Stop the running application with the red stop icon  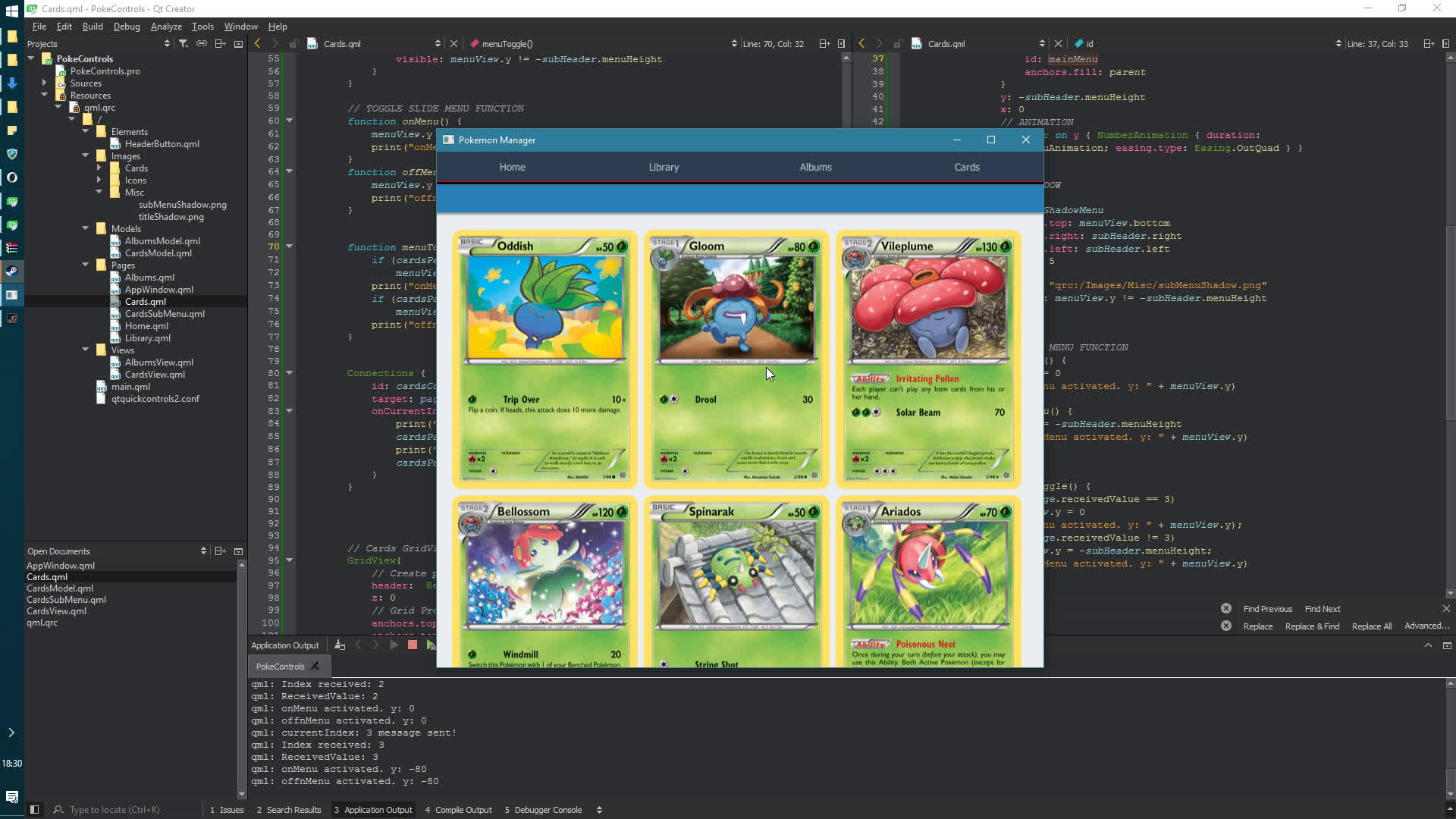pyautogui.click(x=412, y=645)
